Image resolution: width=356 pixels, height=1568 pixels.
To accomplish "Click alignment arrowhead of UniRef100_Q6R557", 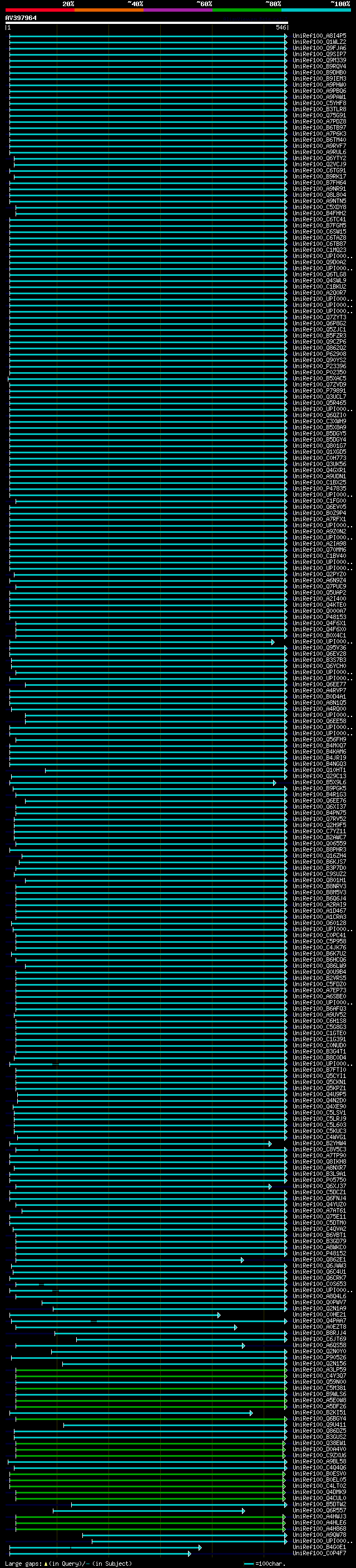I will point(244,1510).
